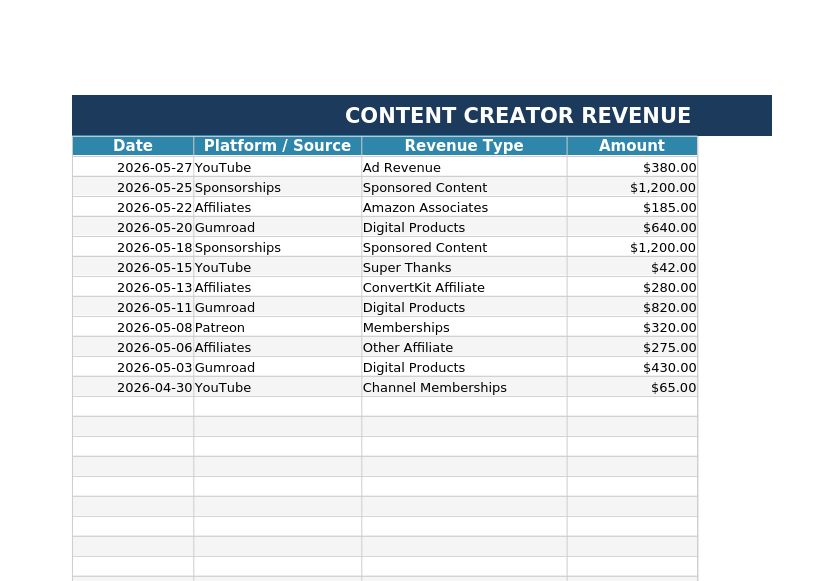Select the $380.00 amount cell
817x581 pixels.
[632, 167]
